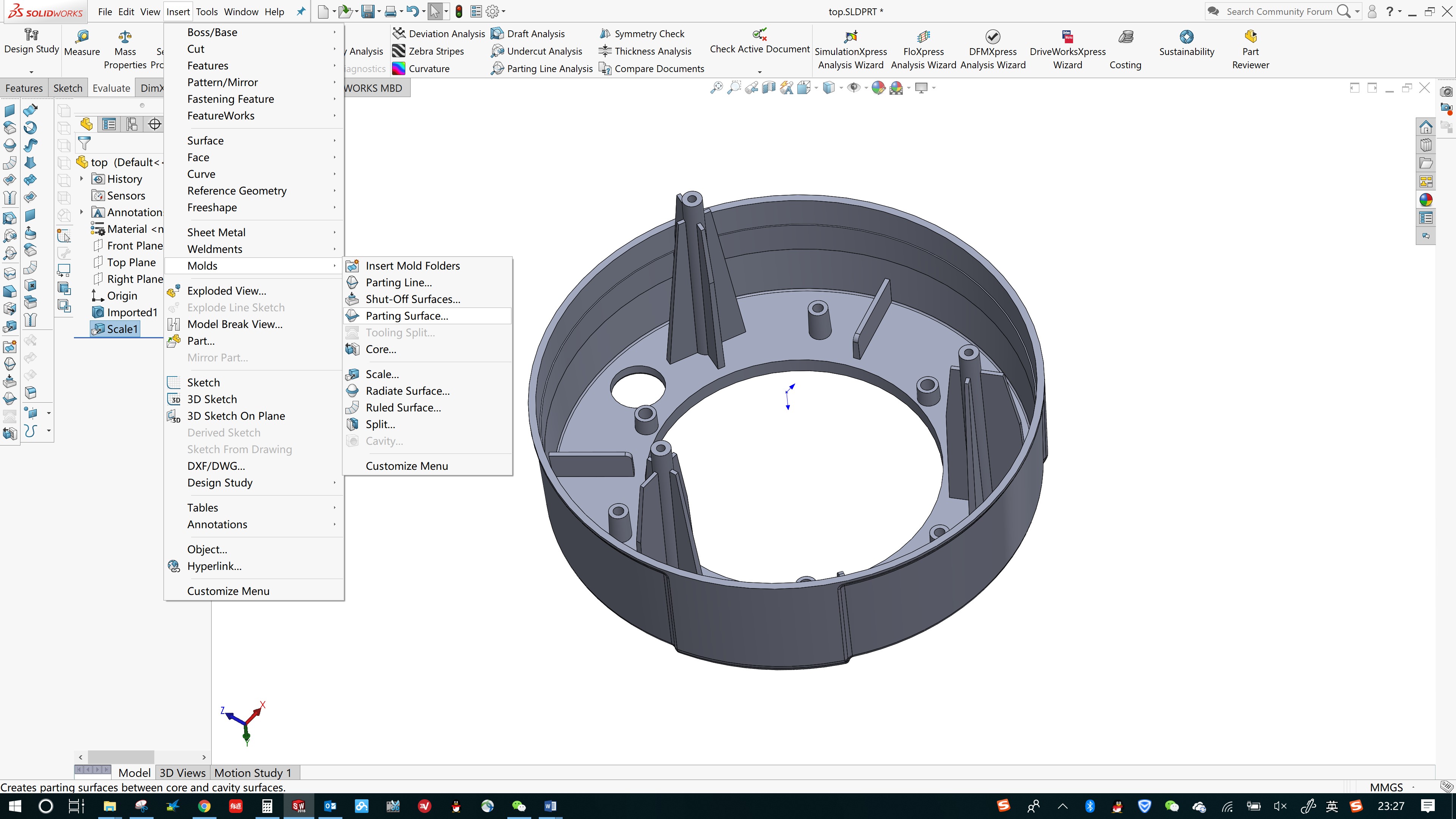The image size is (1456, 819).
Task: Open the Costing tool
Action: tap(1125, 37)
